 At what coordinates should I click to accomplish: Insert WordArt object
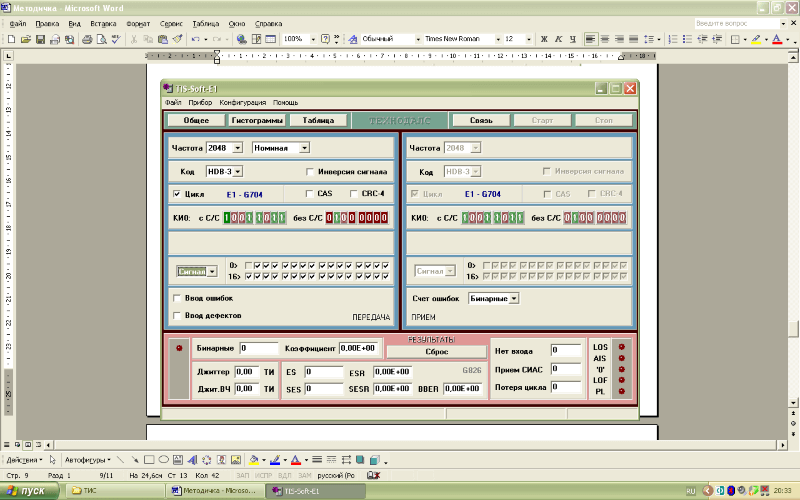(192, 460)
